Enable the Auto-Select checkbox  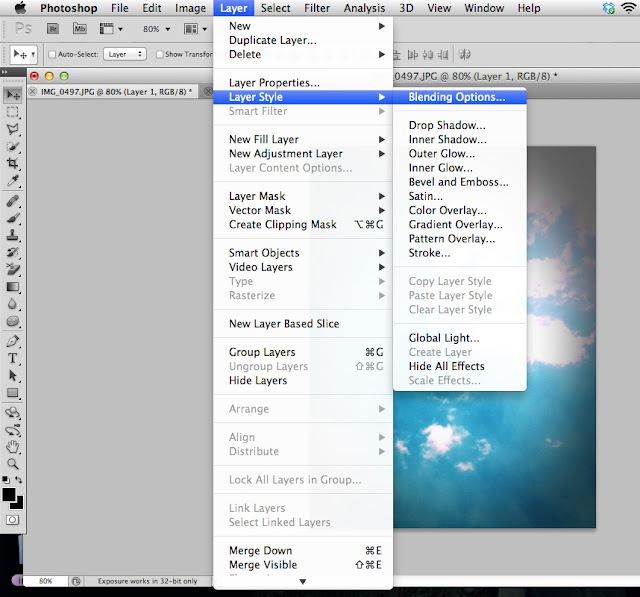point(52,54)
